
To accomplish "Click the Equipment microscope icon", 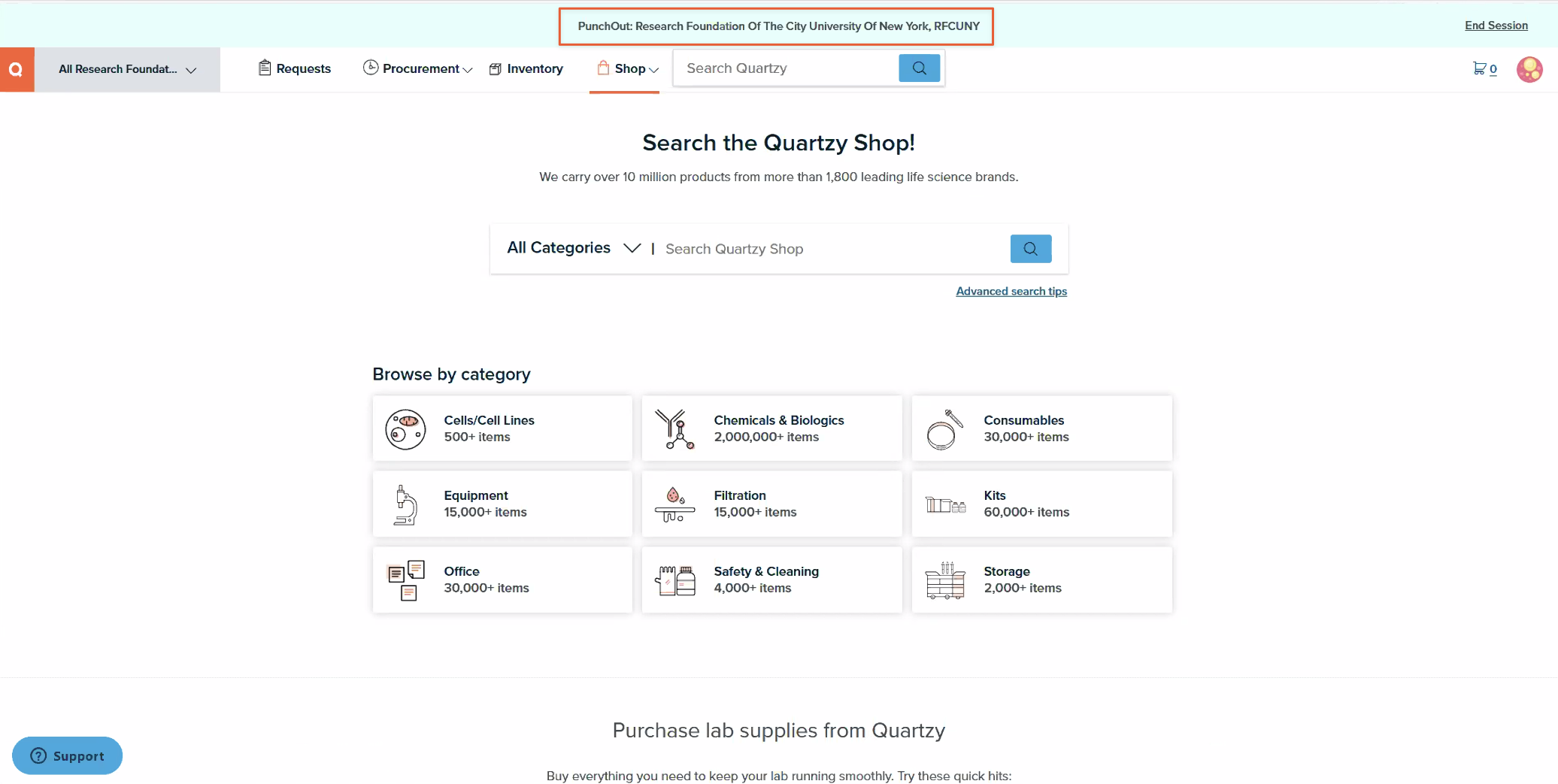I will [x=405, y=504].
